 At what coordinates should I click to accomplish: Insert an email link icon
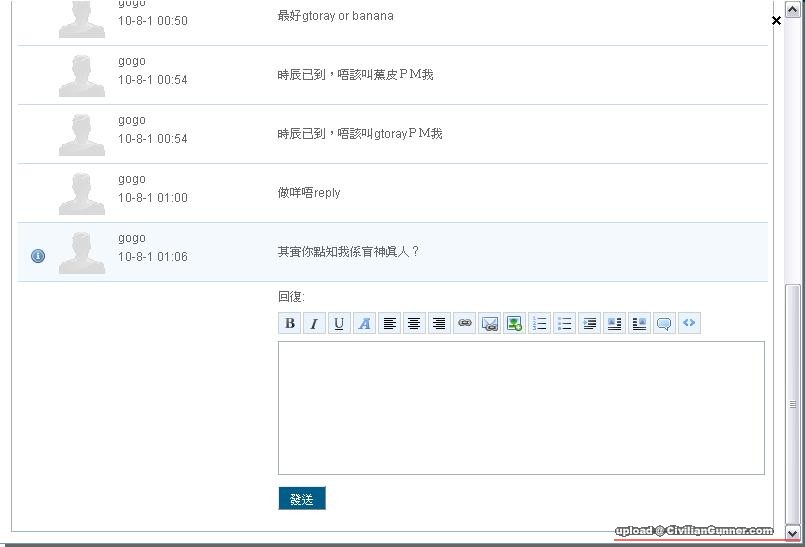(489, 323)
